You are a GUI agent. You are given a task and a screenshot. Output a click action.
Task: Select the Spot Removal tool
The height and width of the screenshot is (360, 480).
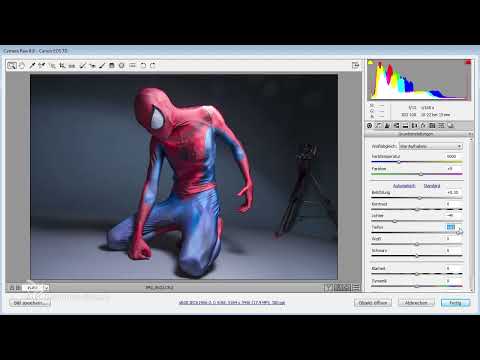[x=82, y=65]
